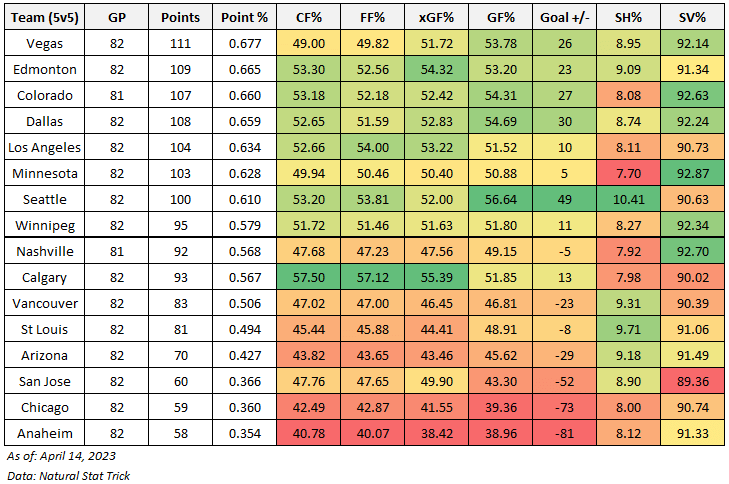Viewport: 729px width, 484px height.
Task: Click the Team (5v5) column header
Action: click(44, 17)
